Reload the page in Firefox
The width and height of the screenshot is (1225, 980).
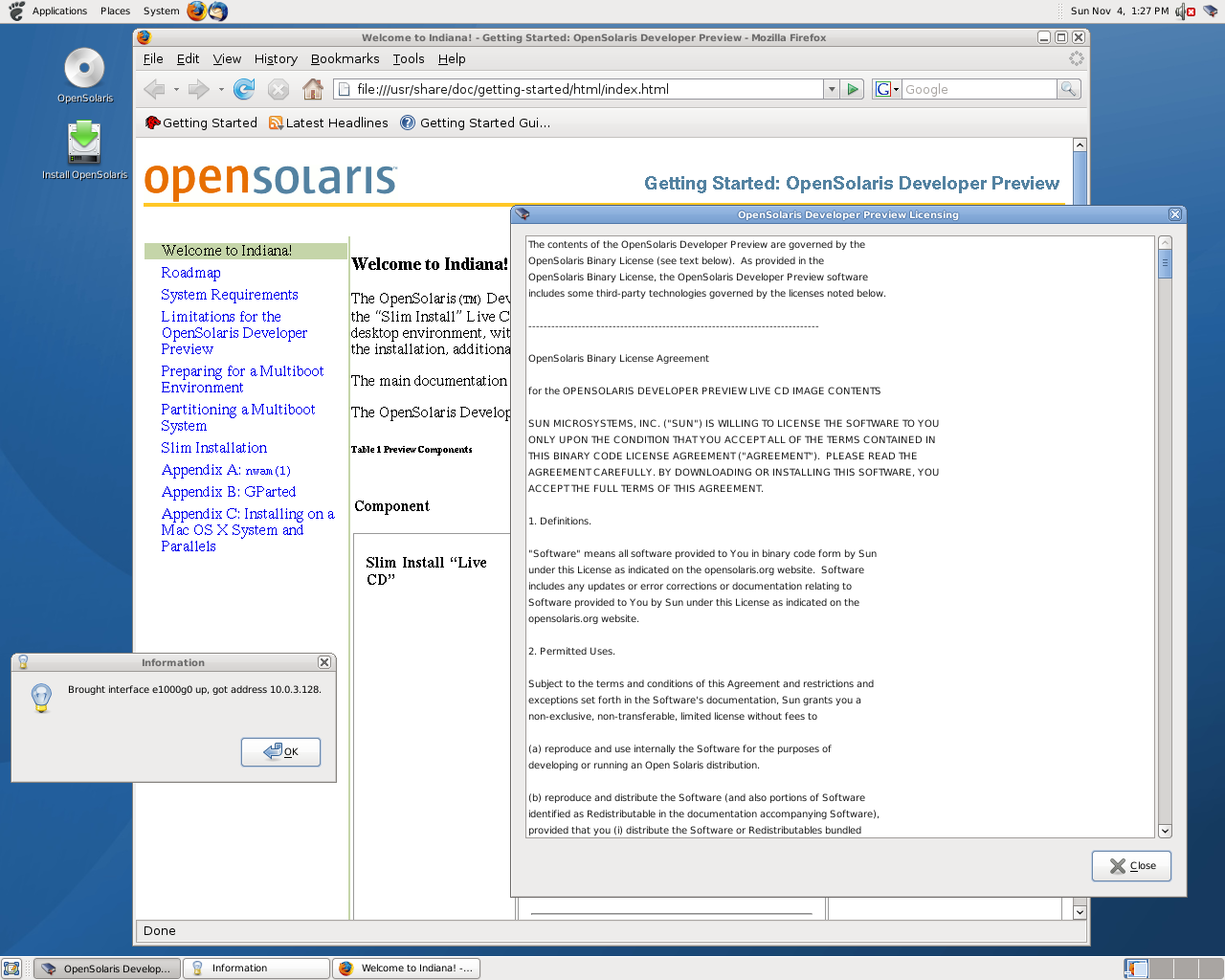coord(244,89)
